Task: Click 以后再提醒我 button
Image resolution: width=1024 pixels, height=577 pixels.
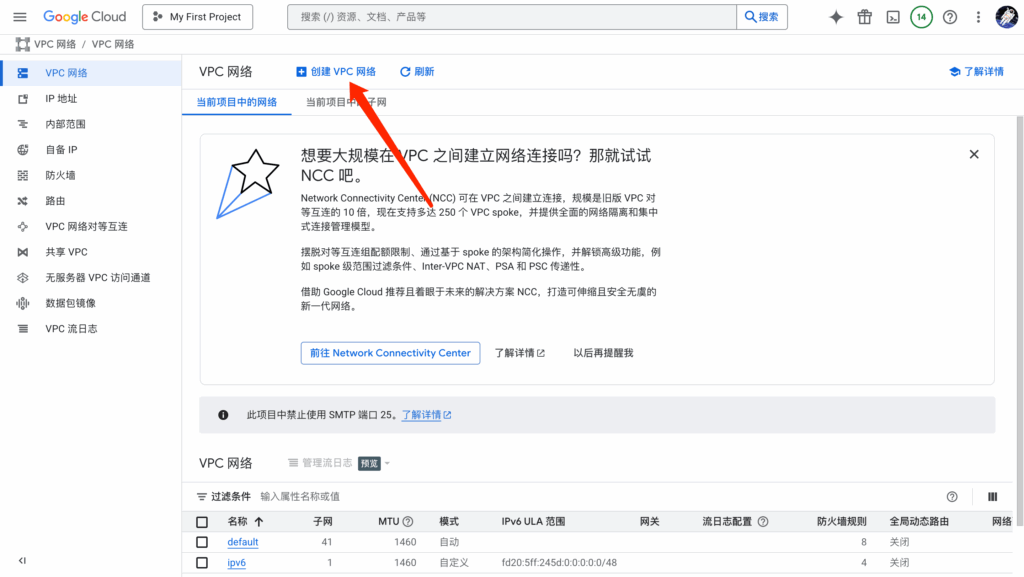Action: 603,353
